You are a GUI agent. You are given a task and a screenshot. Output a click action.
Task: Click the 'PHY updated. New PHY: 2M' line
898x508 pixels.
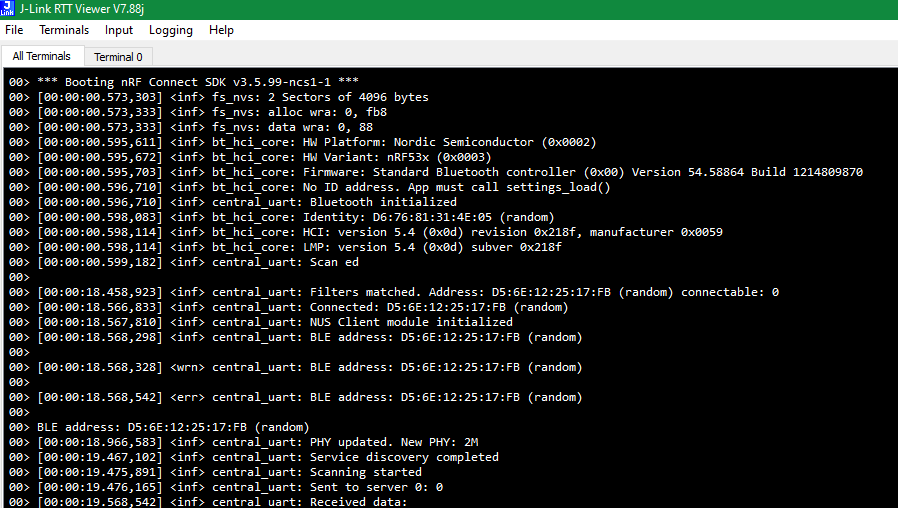[x=243, y=442]
